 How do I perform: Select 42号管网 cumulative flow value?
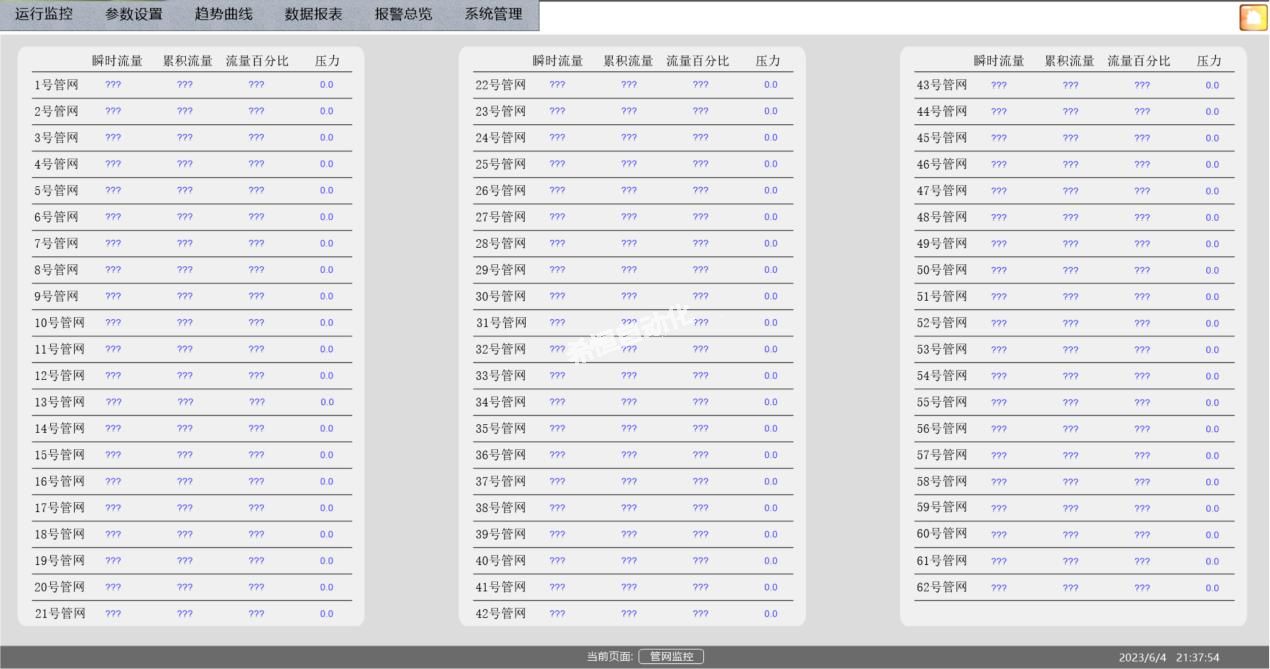pos(629,614)
